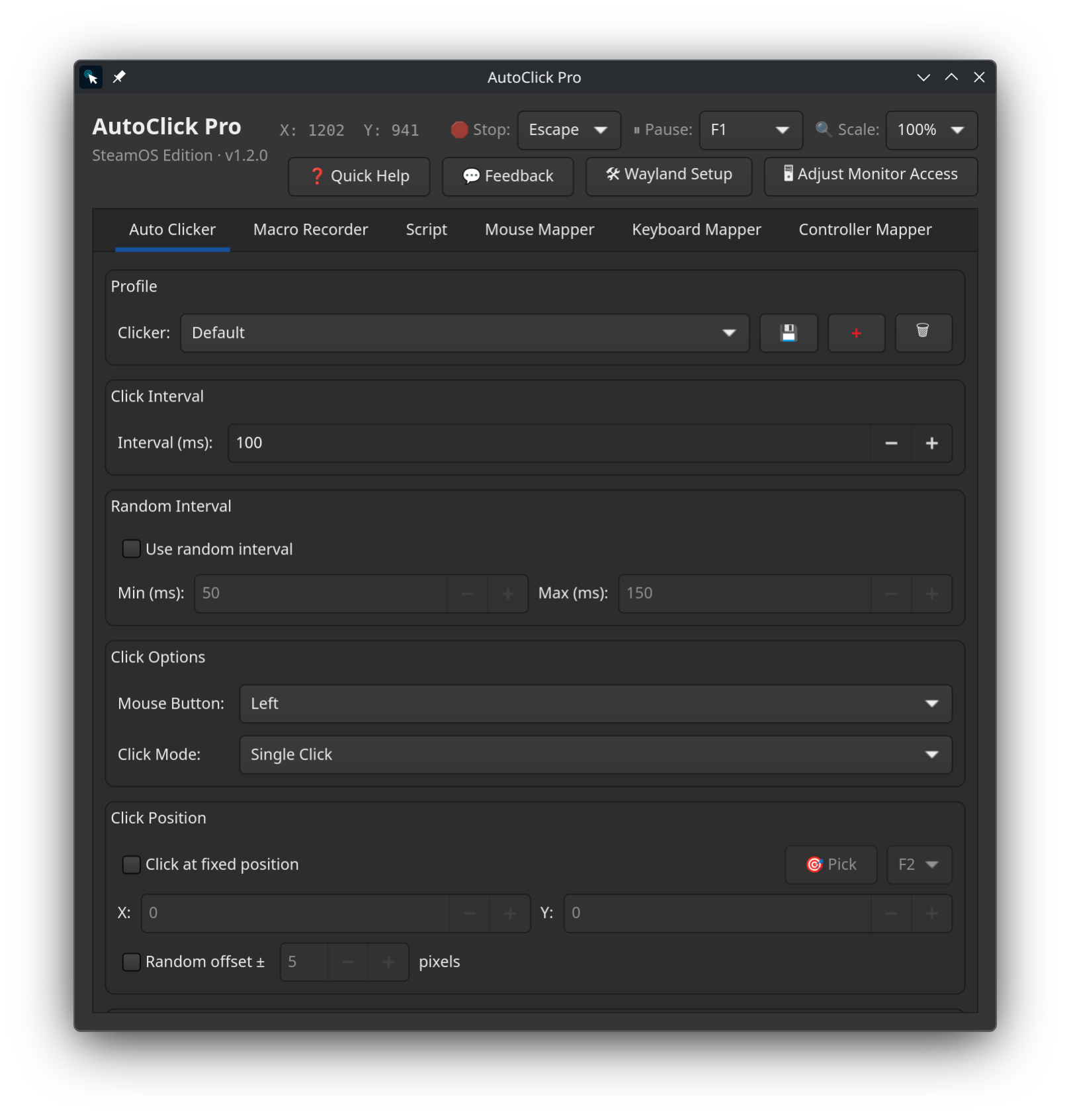Increase X position with its plus button
This screenshot has width=1071, height=1120.
pos(510,914)
